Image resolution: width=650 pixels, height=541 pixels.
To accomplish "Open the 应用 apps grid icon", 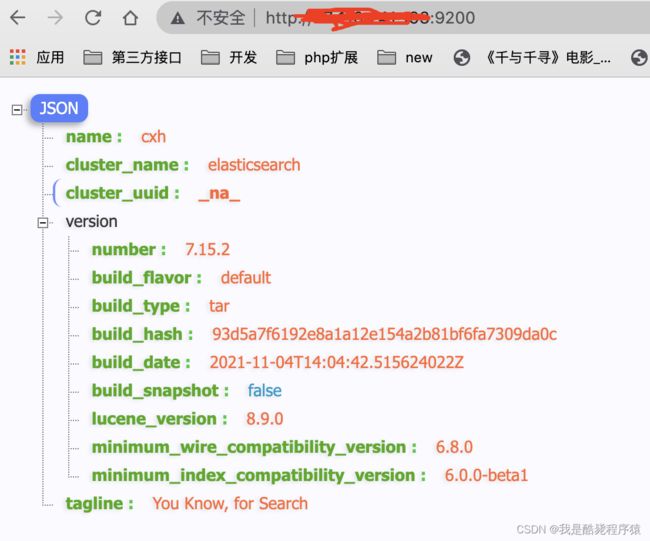I will tap(17, 57).
